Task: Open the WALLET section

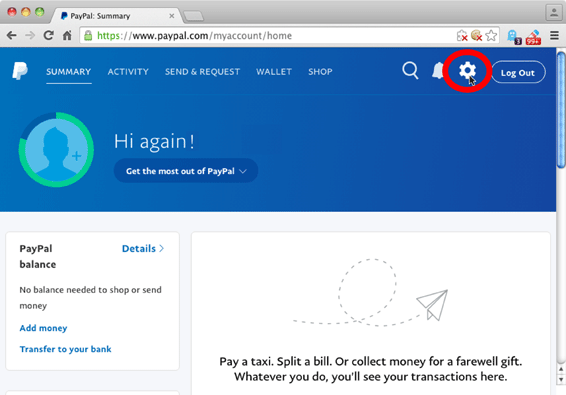Action: click(x=274, y=72)
